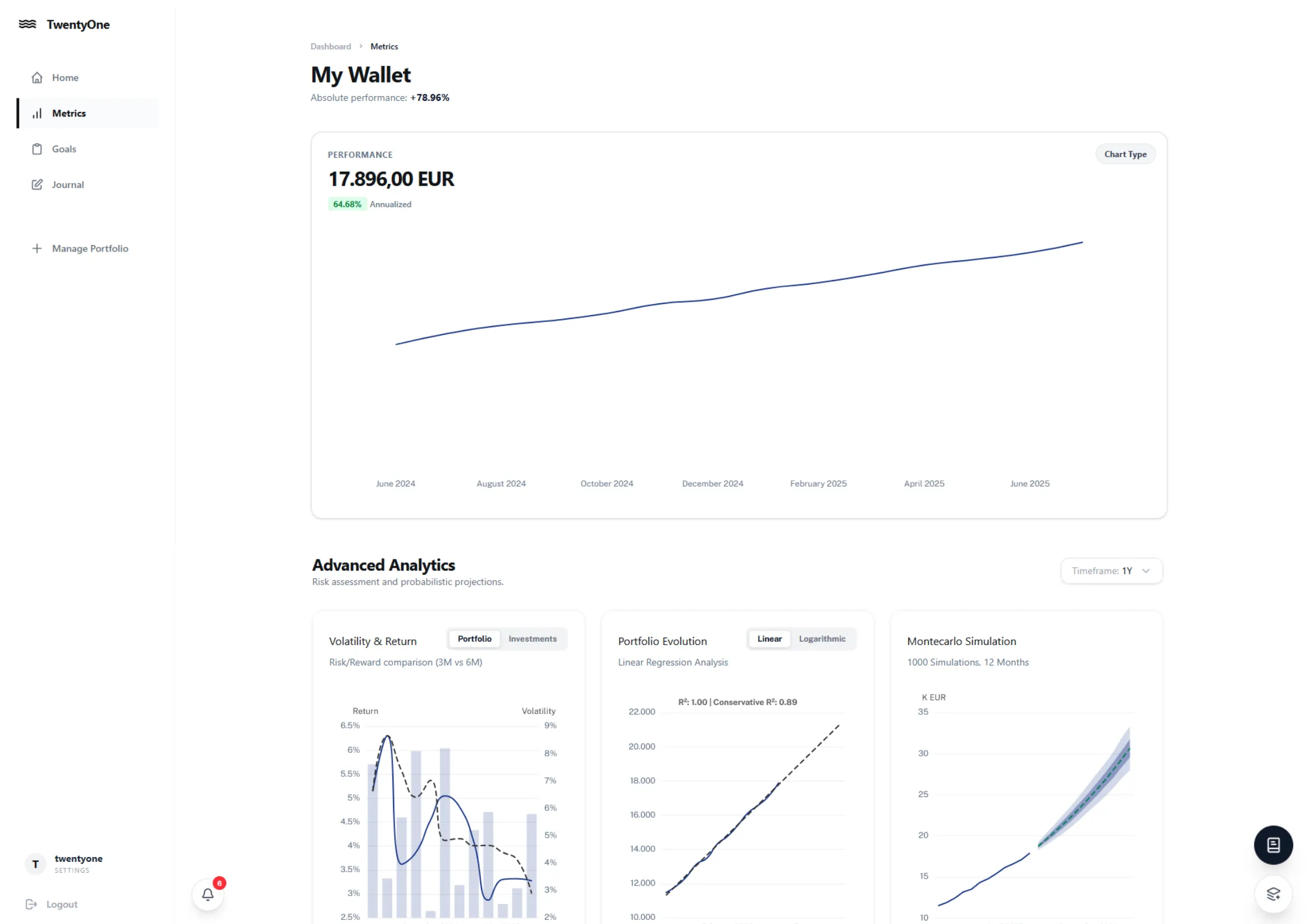Click the Goals clipboard icon

pyautogui.click(x=37, y=148)
